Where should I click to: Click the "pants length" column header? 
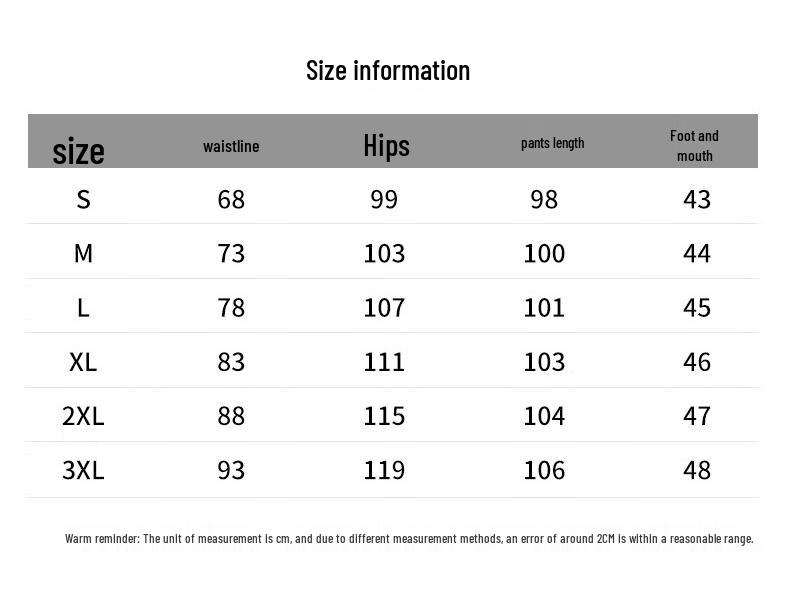tap(552, 143)
